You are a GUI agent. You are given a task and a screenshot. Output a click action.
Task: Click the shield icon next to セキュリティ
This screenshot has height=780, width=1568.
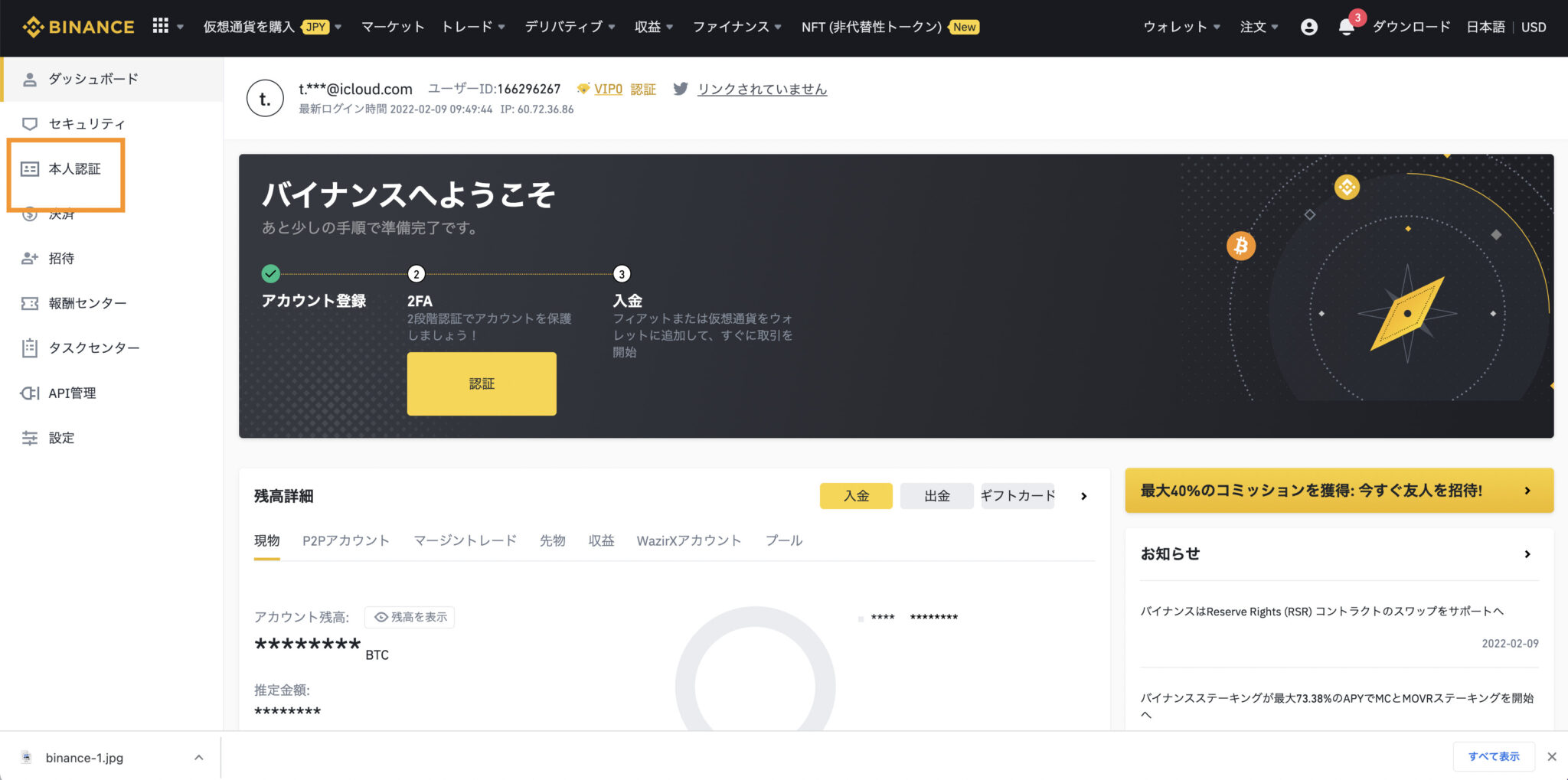click(x=30, y=124)
